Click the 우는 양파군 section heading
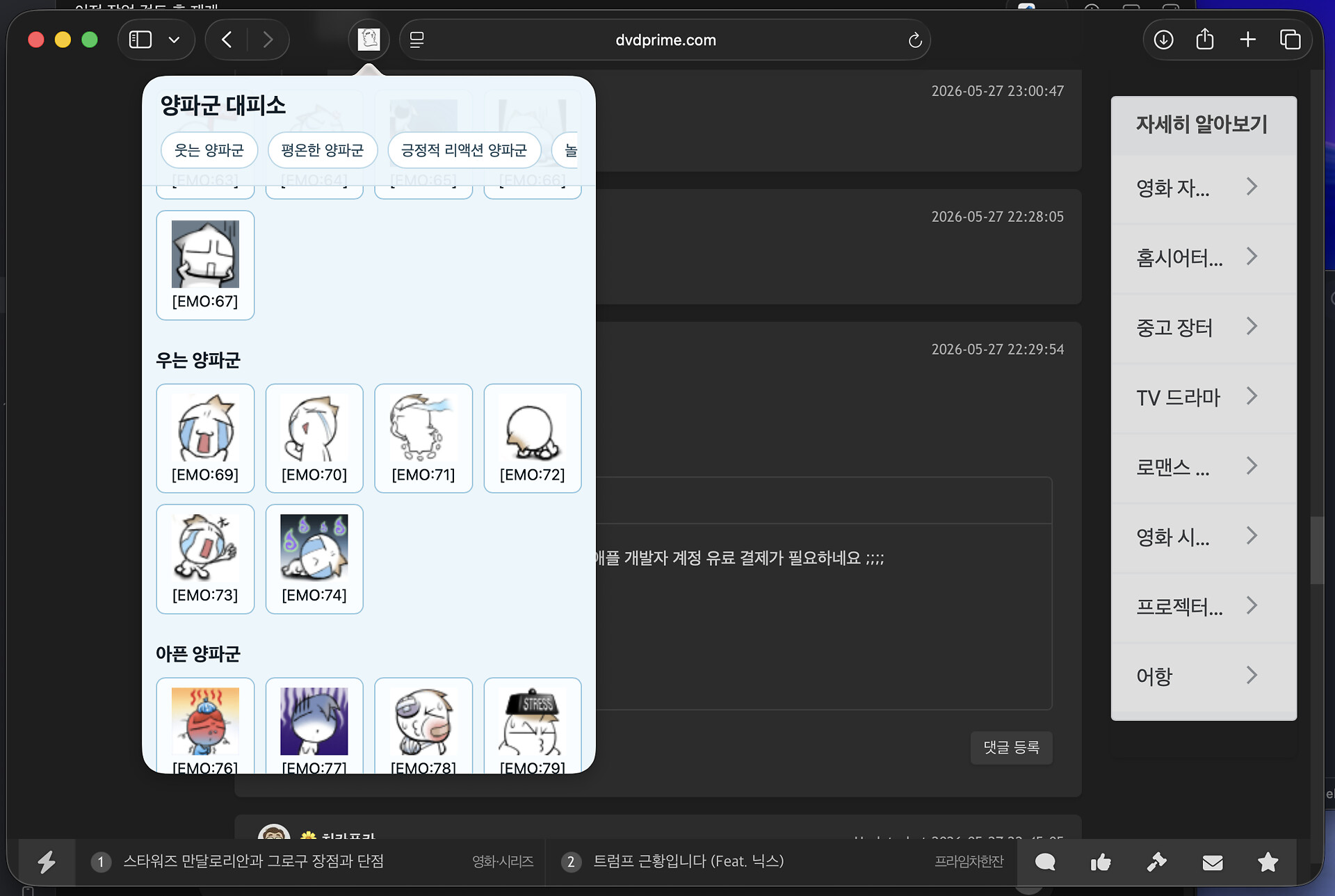This screenshot has height=896, width=1335. point(198,360)
